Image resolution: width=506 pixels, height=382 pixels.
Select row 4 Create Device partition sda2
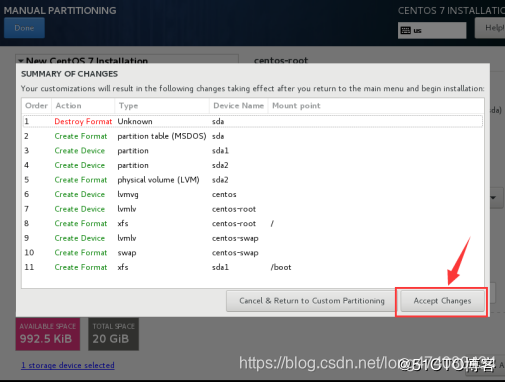[253, 165]
